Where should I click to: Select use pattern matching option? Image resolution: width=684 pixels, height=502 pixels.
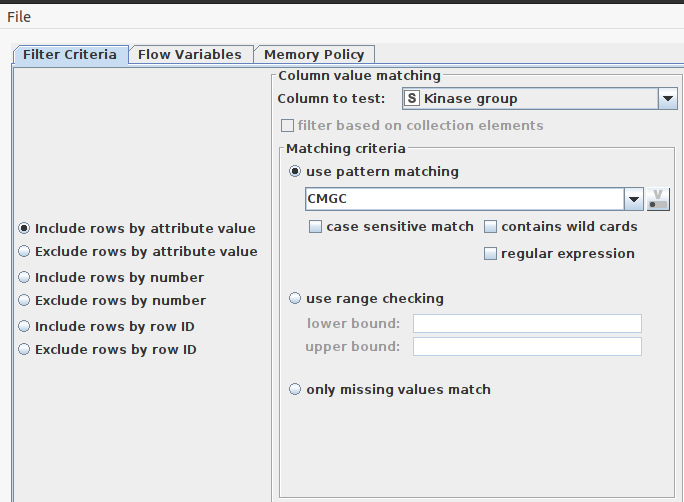(296, 172)
